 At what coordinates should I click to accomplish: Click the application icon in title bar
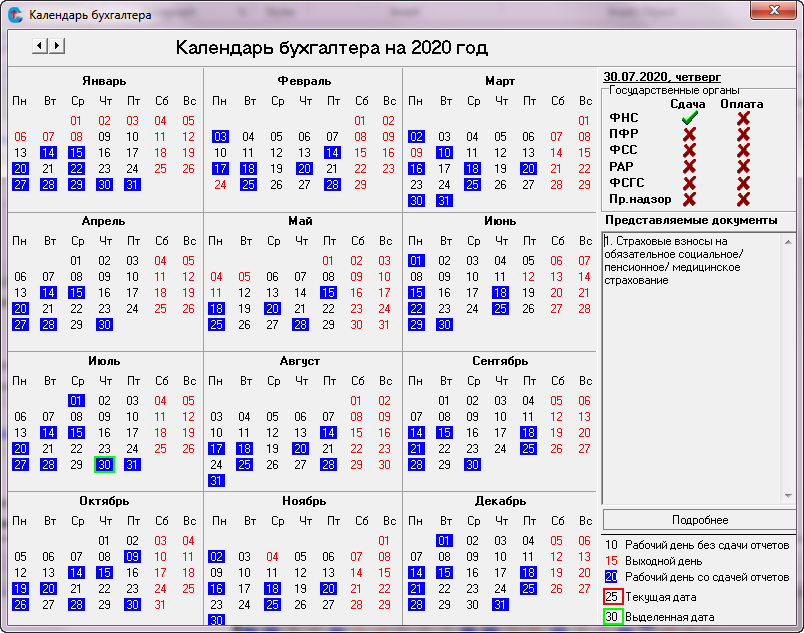coord(15,15)
